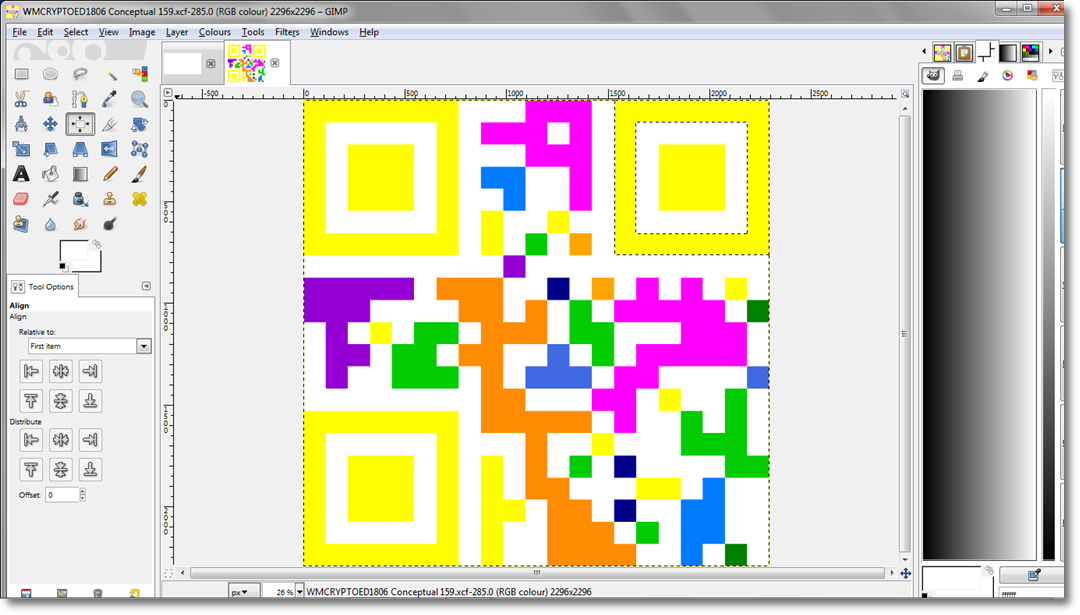Open the 'Relative to: First item' dropdown
This screenshot has width=1080, height=615.
coord(90,346)
